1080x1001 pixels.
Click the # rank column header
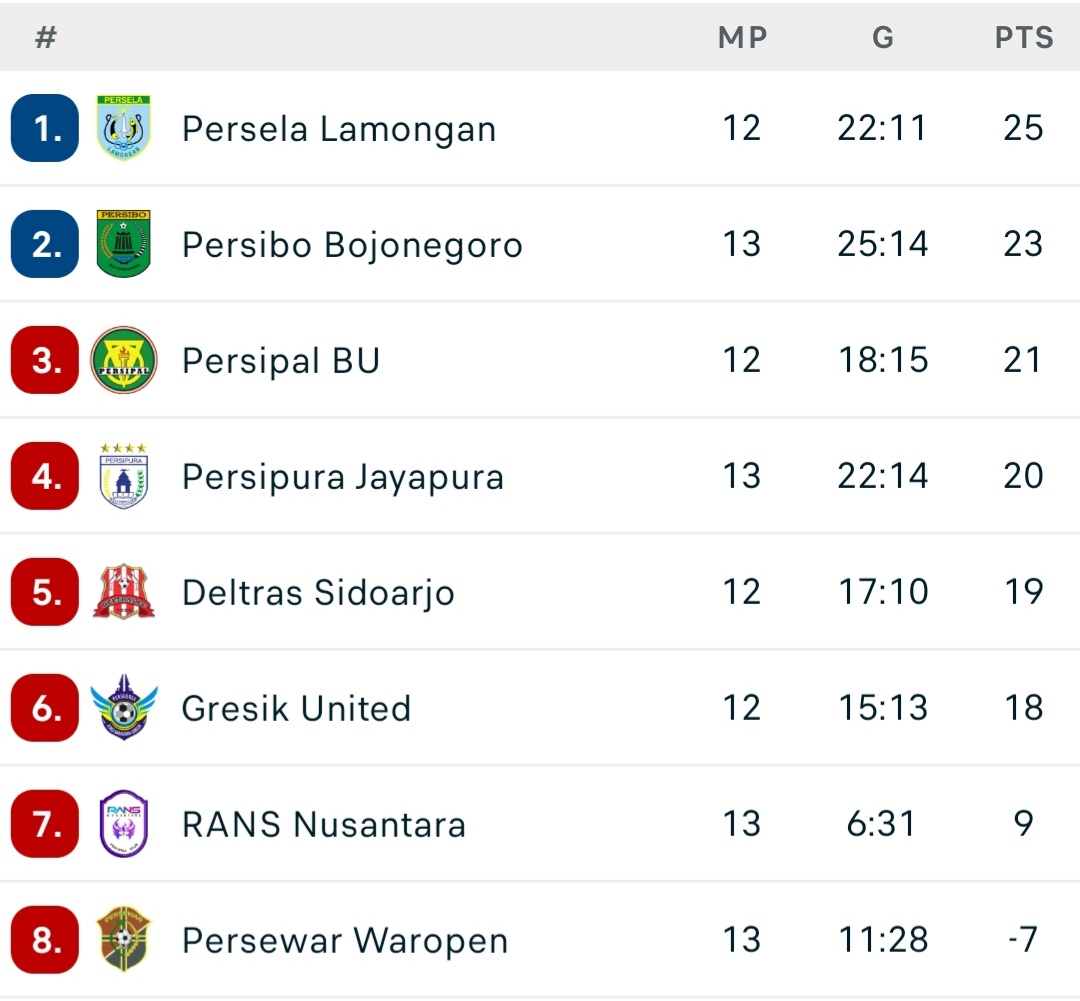pos(45,38)
